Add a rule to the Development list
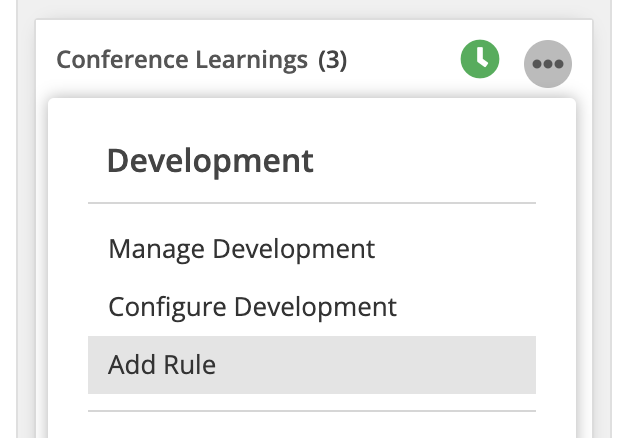The height and width of the screenshot is (438, 628). point(312,365)
